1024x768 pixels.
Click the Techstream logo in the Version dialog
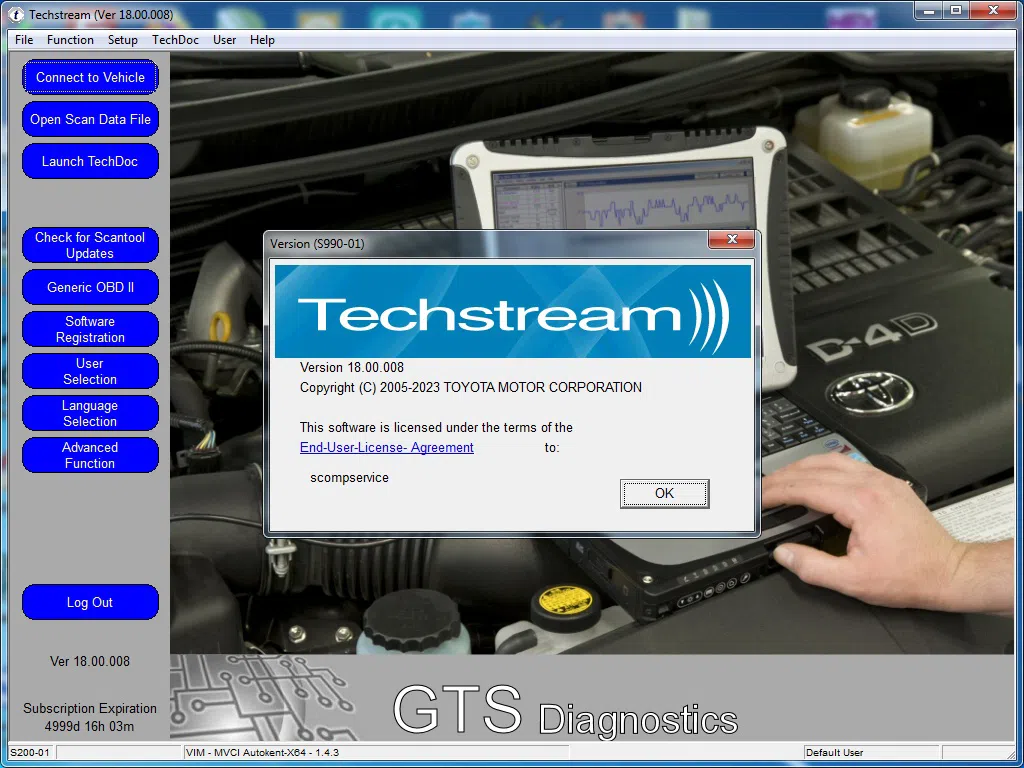(510, 308)
